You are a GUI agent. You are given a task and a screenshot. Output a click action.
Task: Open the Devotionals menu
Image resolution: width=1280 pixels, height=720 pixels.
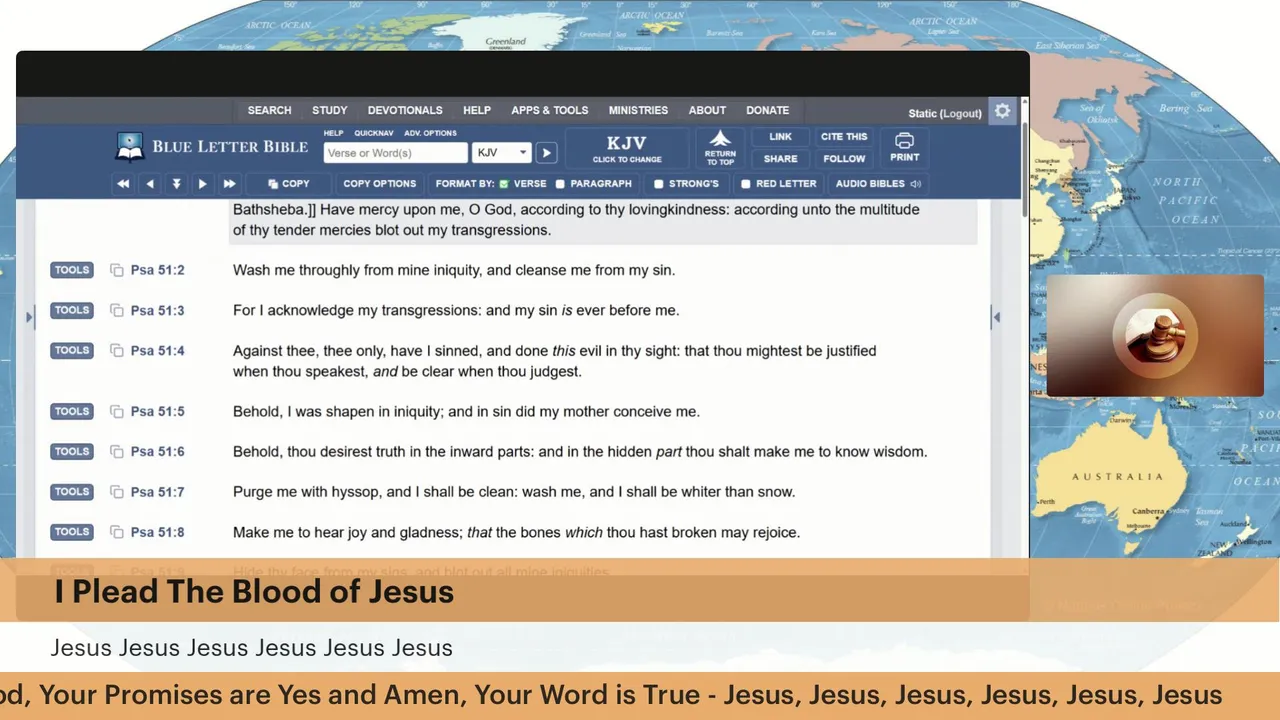(405, 110)
